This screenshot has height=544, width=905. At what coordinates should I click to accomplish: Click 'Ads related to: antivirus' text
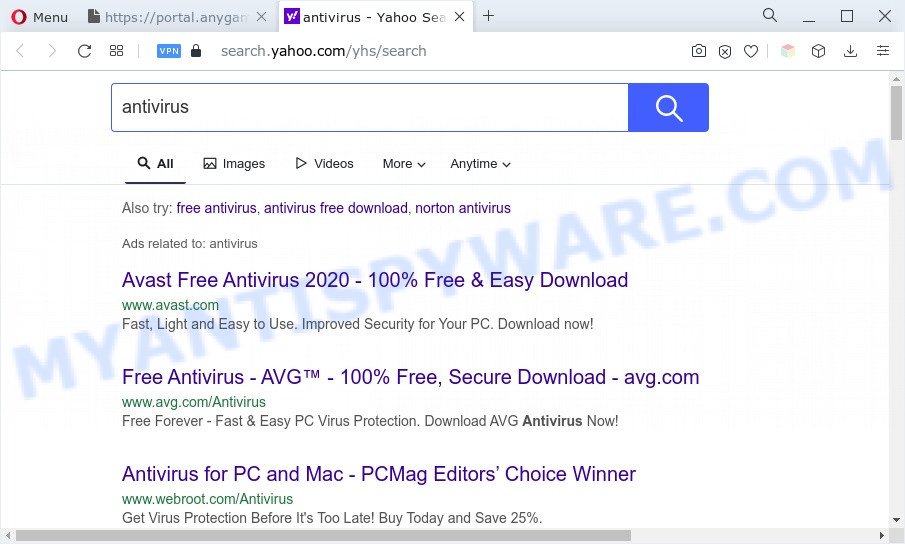click(x=189, y=243)
